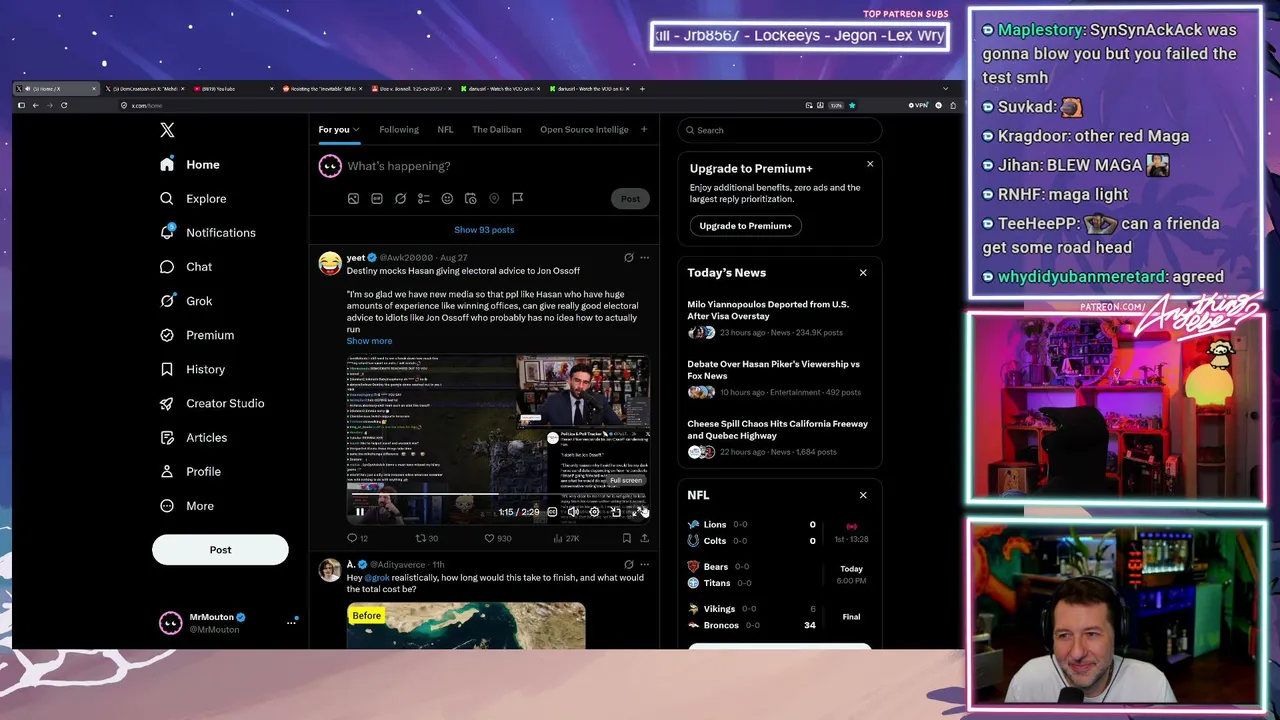Viewport: 1280px width, 720px height.
Task: Open more options on yeet's post
Action: pos(644,258)
